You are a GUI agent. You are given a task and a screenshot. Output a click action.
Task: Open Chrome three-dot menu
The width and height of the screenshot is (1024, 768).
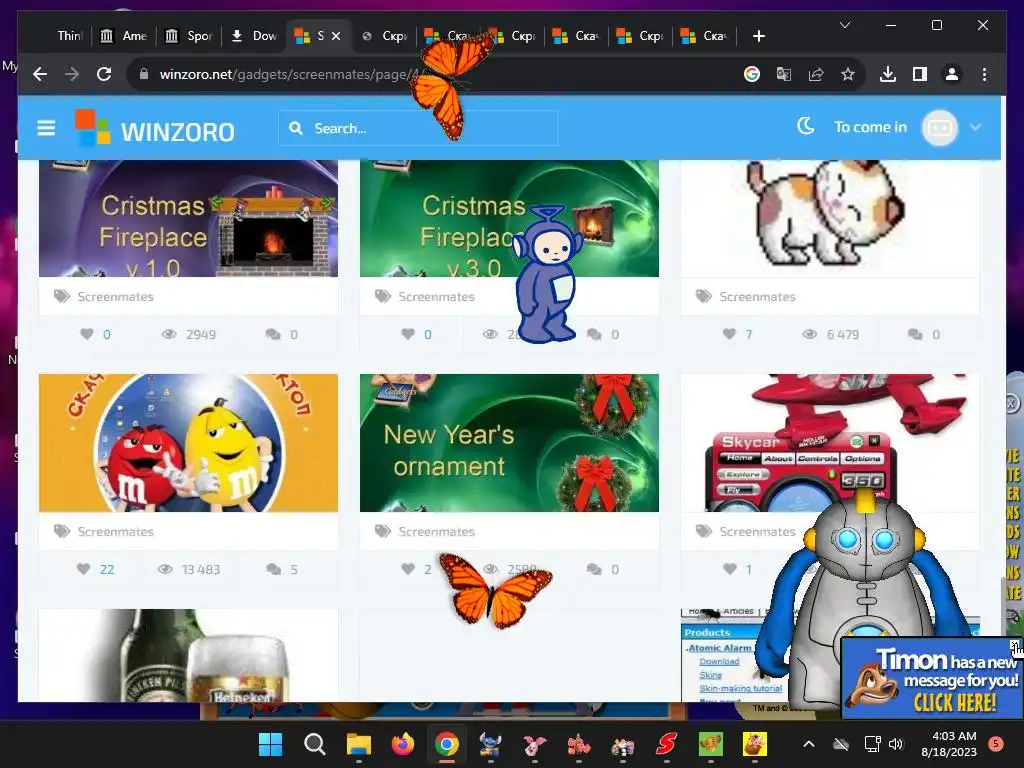point(984,74)
